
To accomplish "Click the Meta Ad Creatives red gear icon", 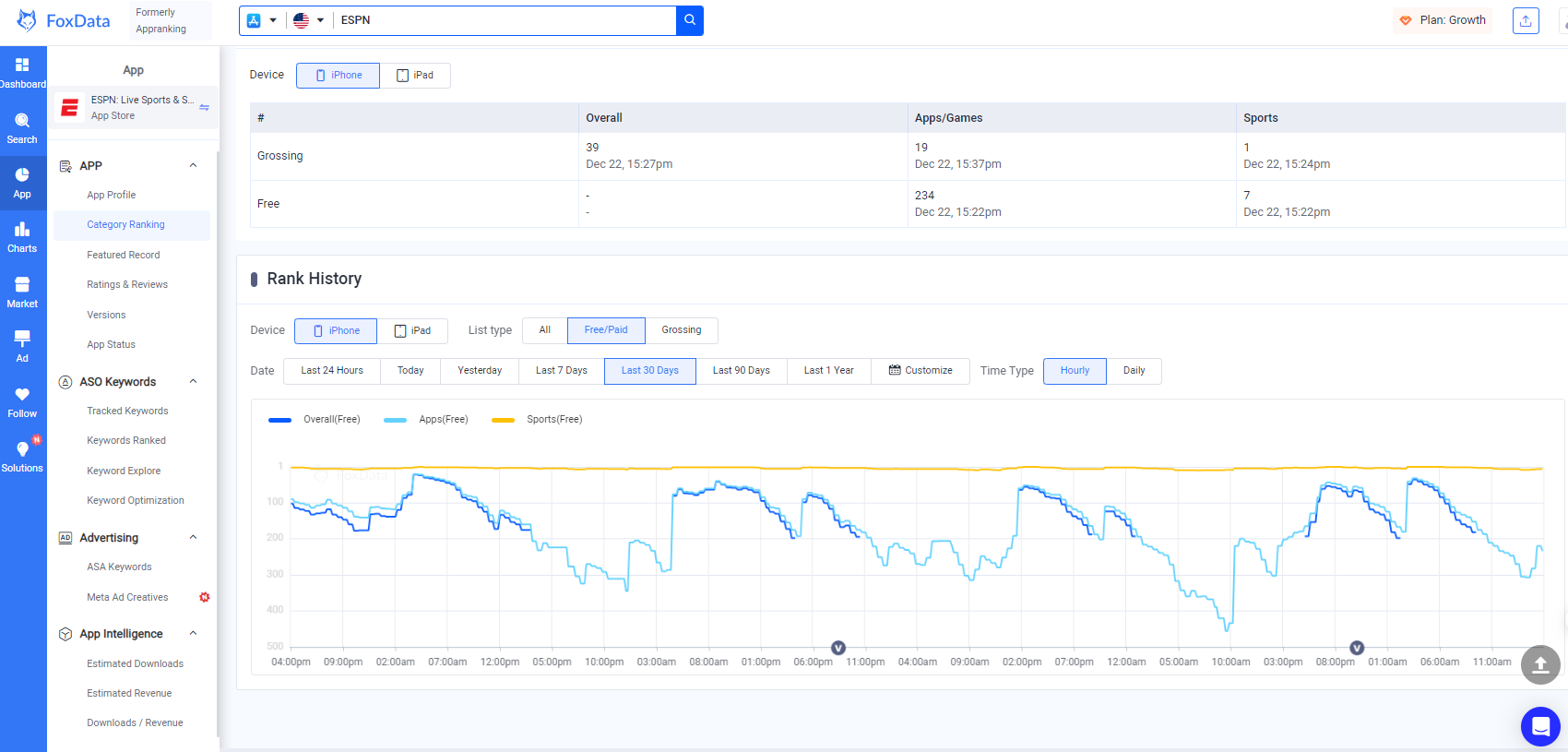I will click(205, 597).
